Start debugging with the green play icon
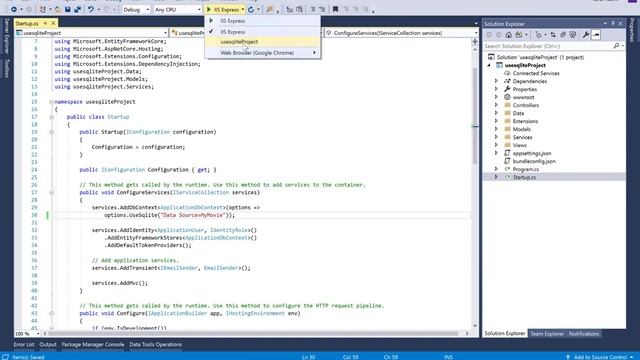 [x=209, y=9]
